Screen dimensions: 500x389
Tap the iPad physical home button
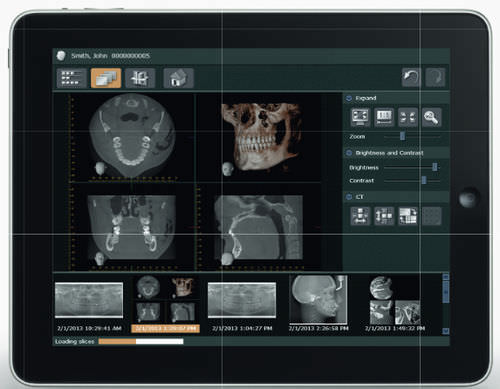468,198
